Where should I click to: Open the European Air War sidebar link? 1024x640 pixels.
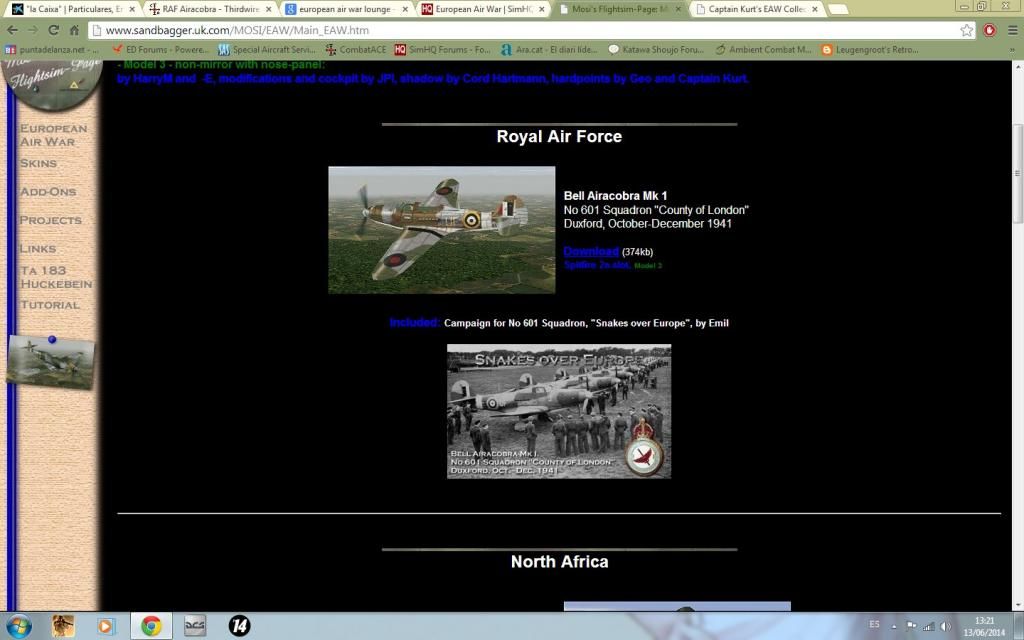pos(53,135)
